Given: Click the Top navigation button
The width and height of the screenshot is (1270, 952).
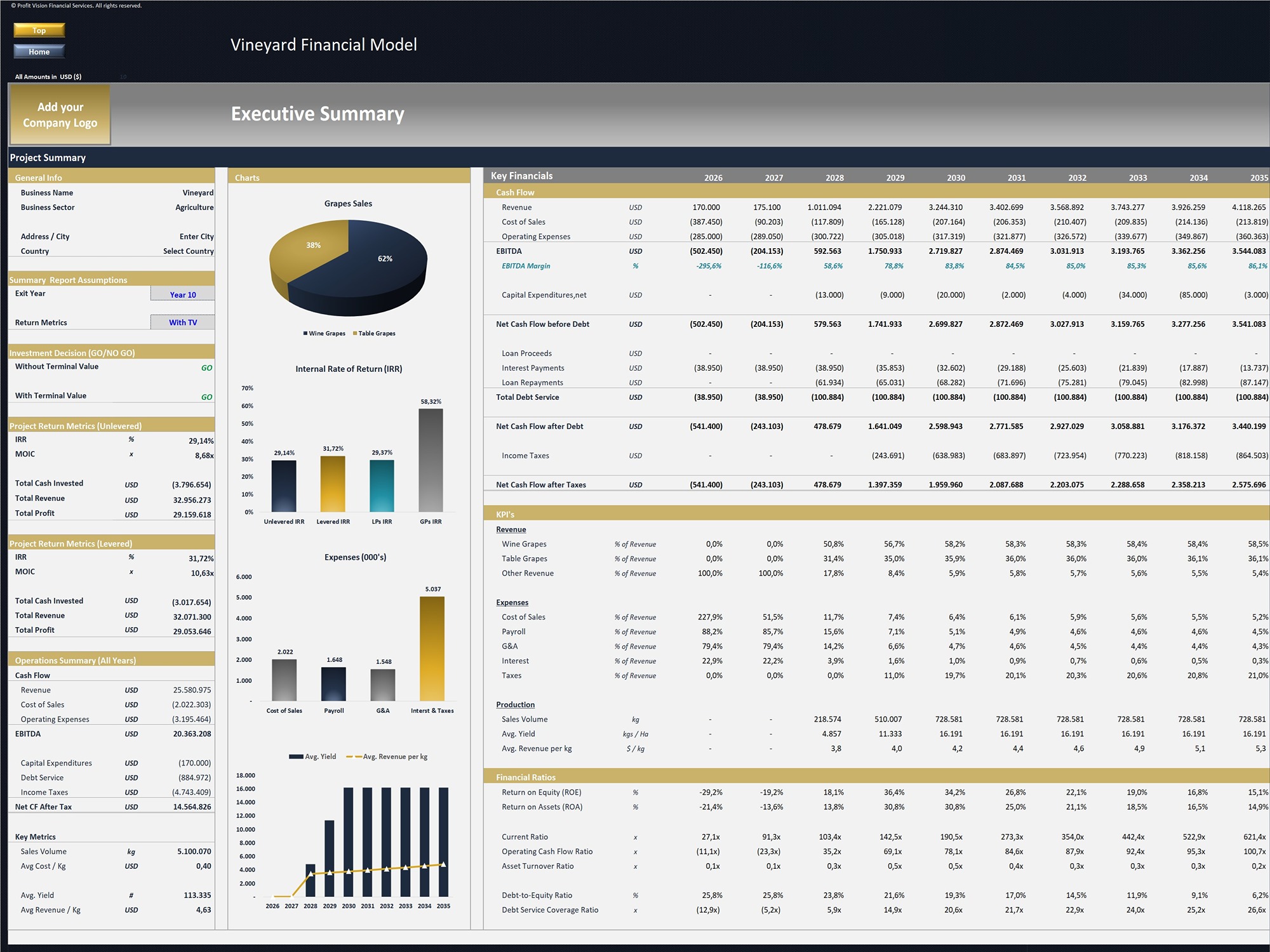Looking at the screenshot, I should [39, 30].
